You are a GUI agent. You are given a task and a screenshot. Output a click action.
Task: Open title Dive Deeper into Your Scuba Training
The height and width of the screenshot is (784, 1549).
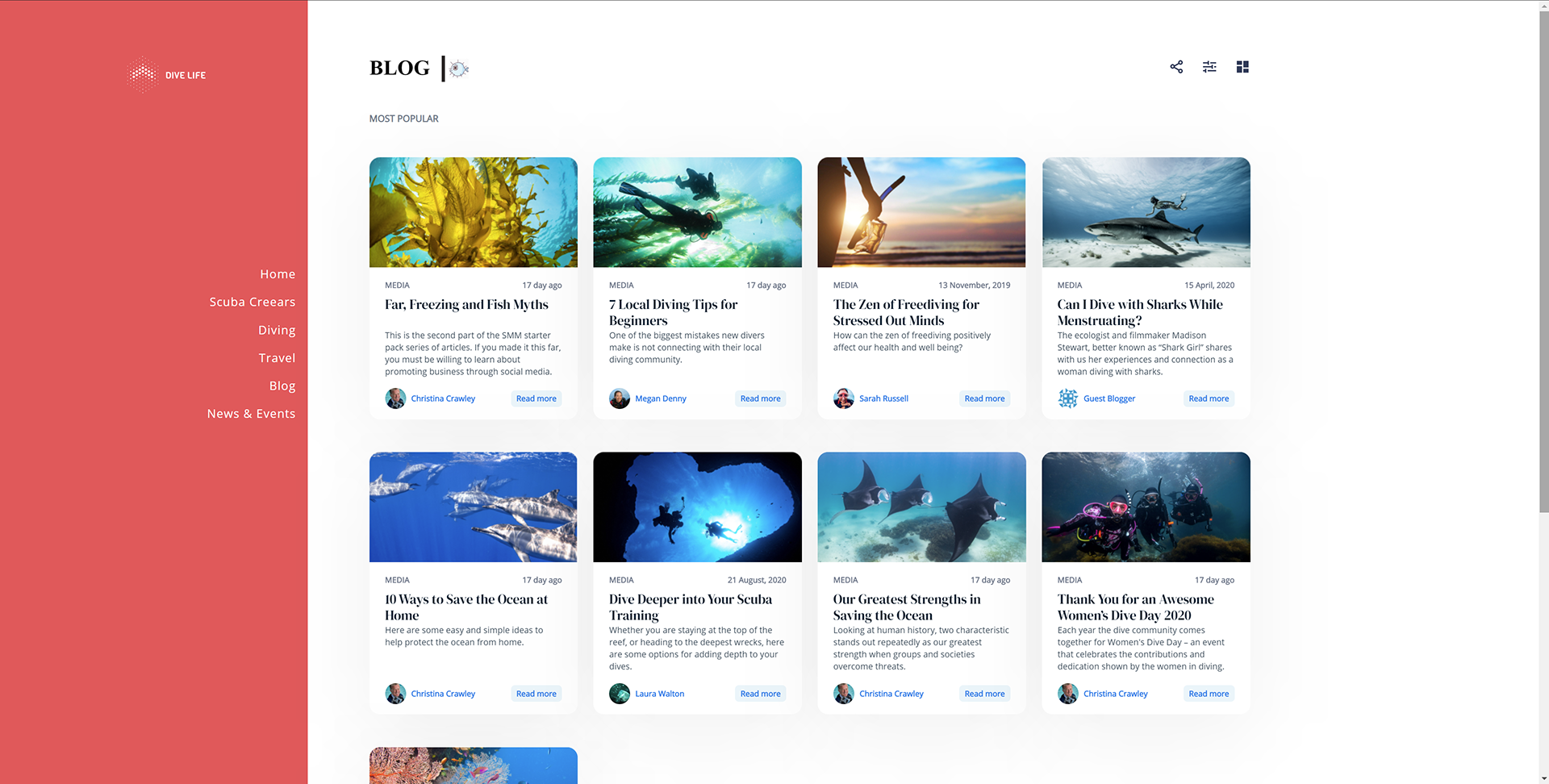pos(691,607)
